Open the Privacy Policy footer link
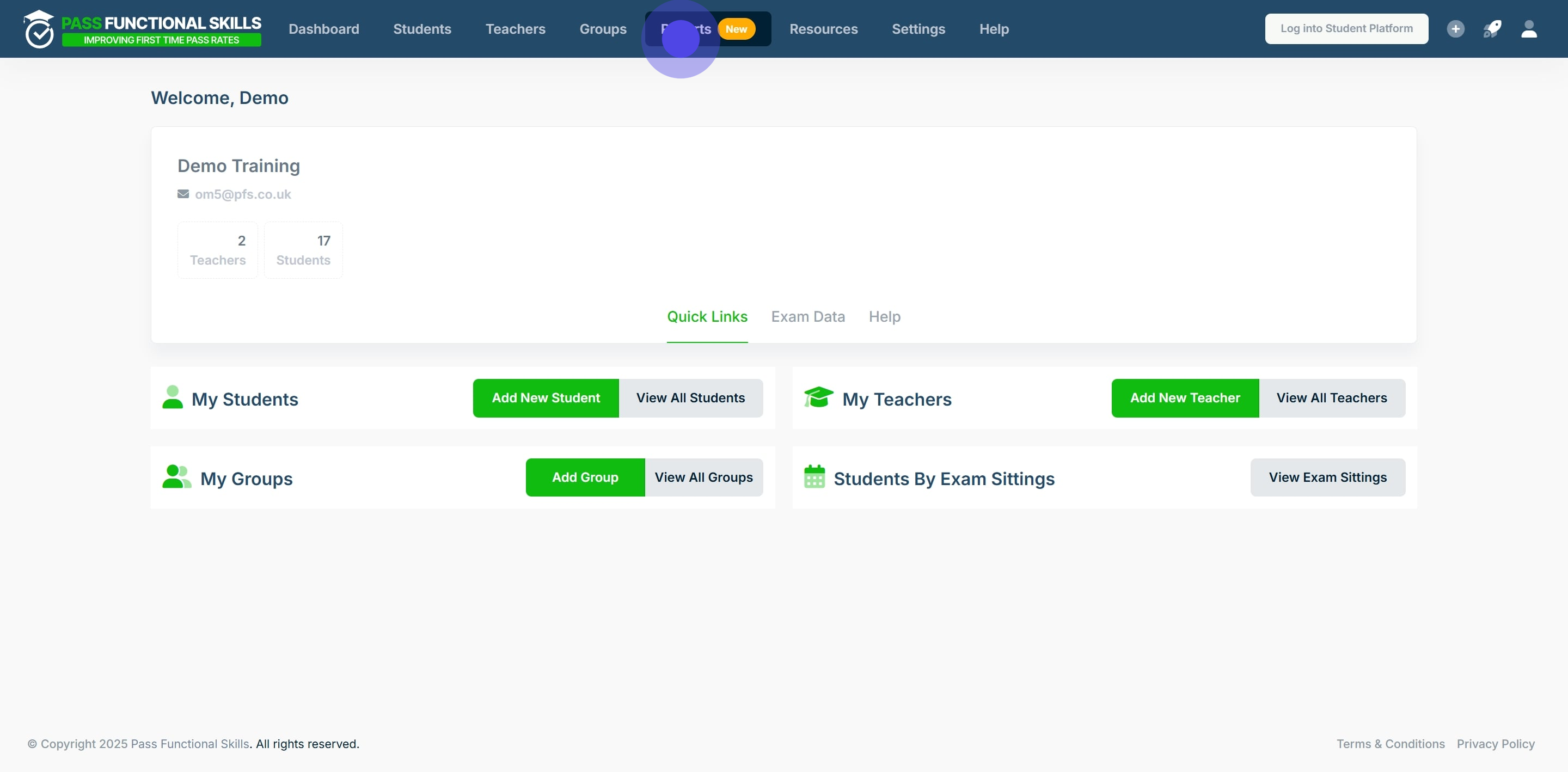1568x772 pixels. (x=1495, y=743)
